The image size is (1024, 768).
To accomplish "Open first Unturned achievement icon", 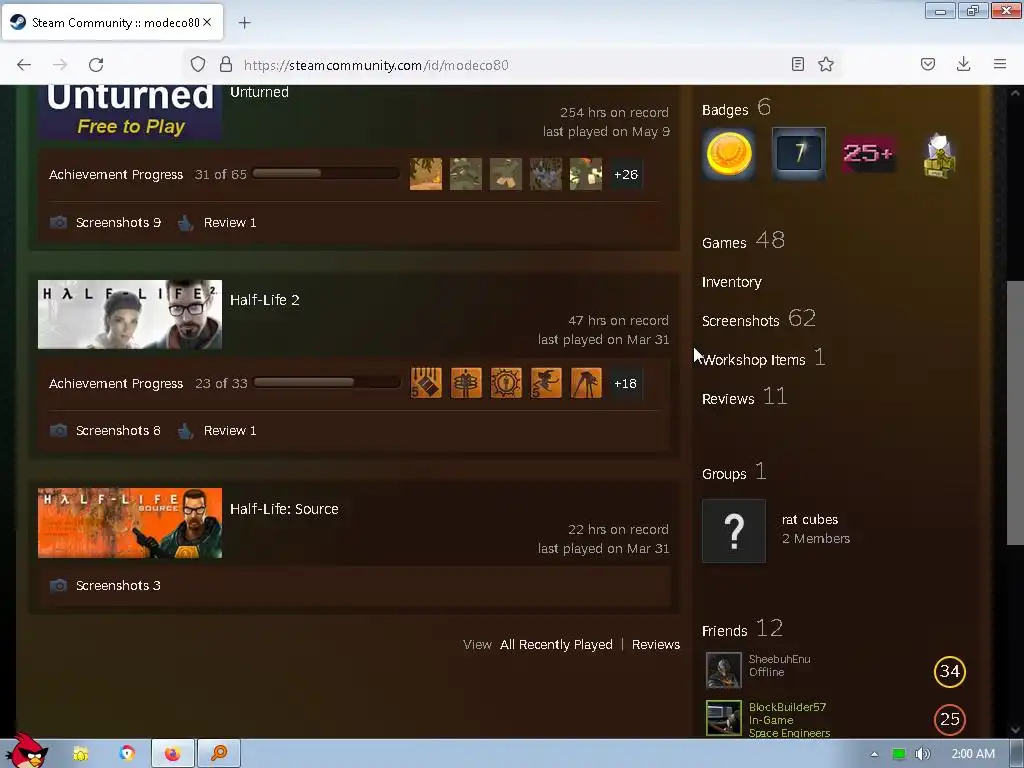I will click(x=426, y=174).
